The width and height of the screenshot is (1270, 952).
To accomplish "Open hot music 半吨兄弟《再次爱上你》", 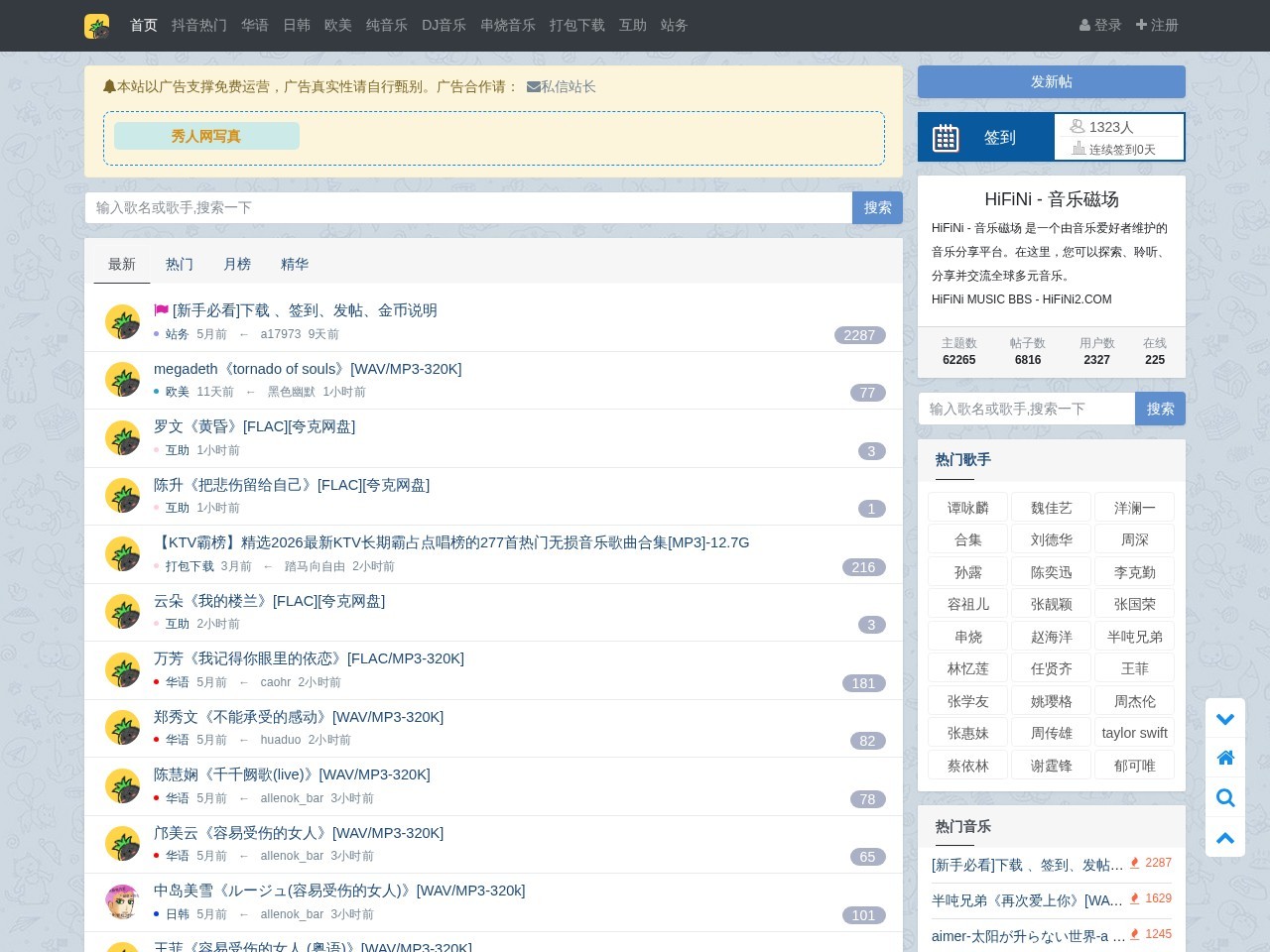I will coord(1027,900).
